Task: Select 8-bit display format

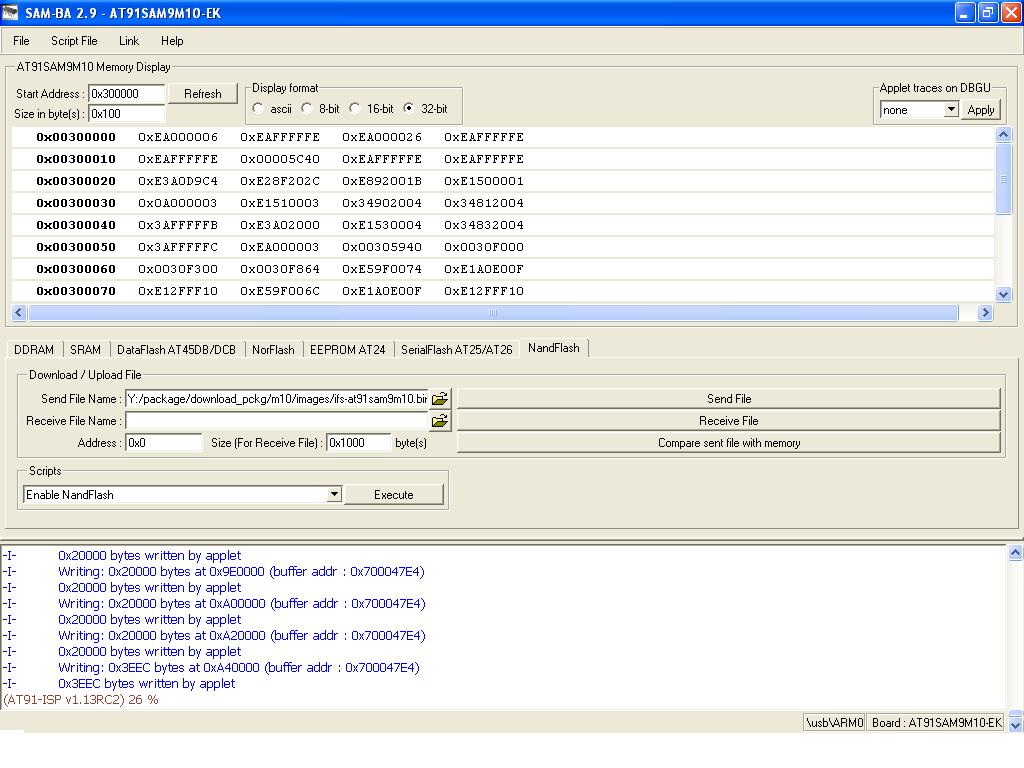Action: [308, 108]
